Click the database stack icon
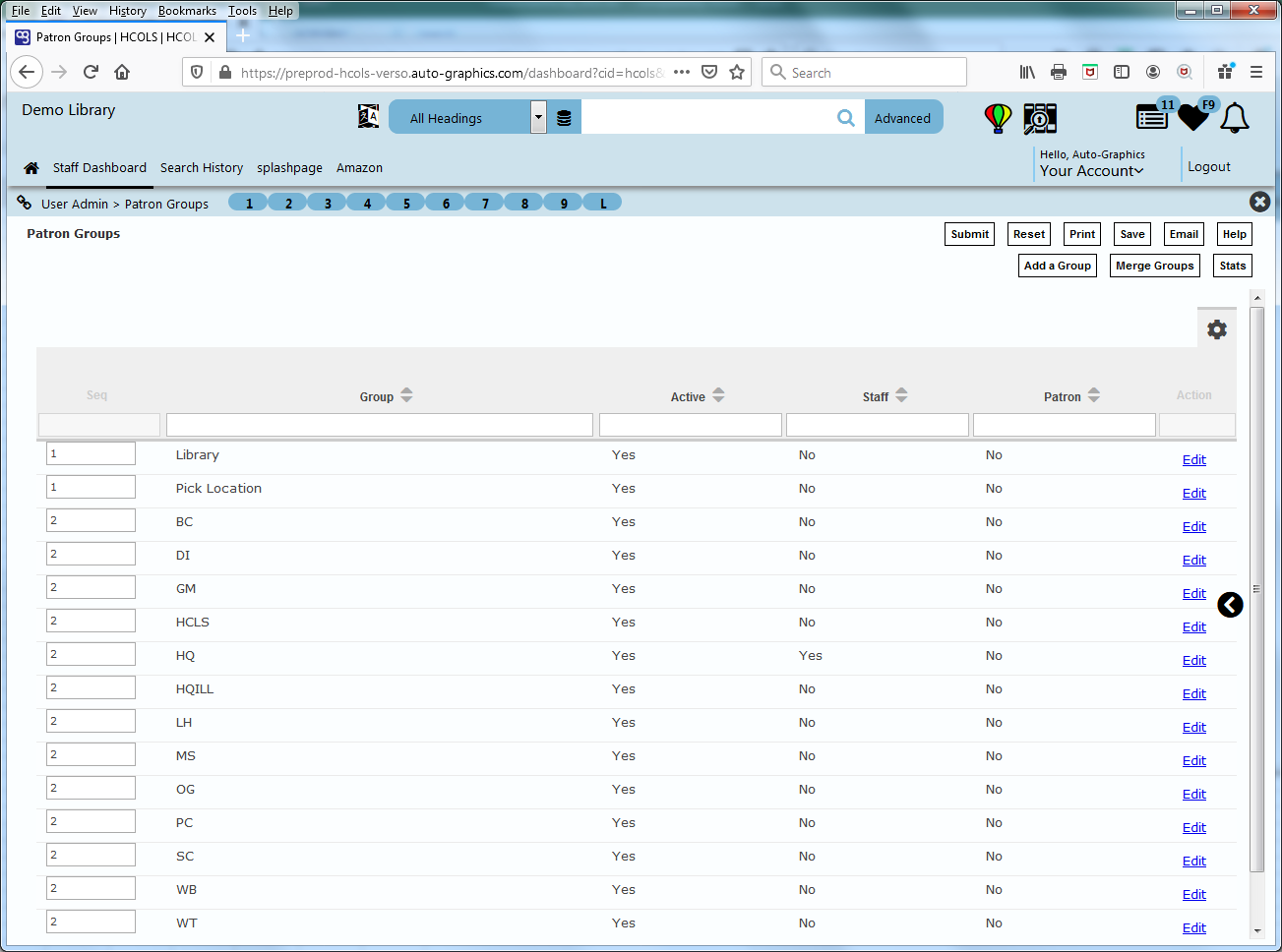 coord(564,118)
